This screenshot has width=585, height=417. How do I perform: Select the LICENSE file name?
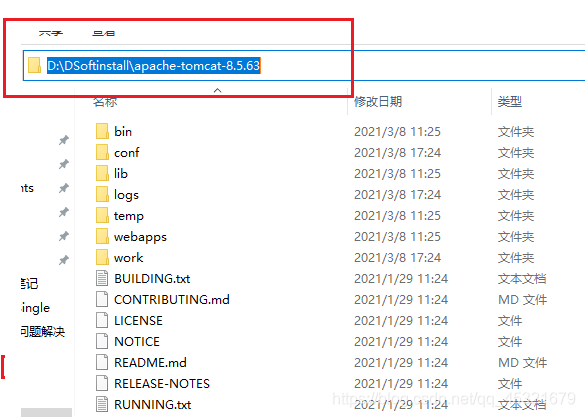pyautogui.click(x=138, y=321)
